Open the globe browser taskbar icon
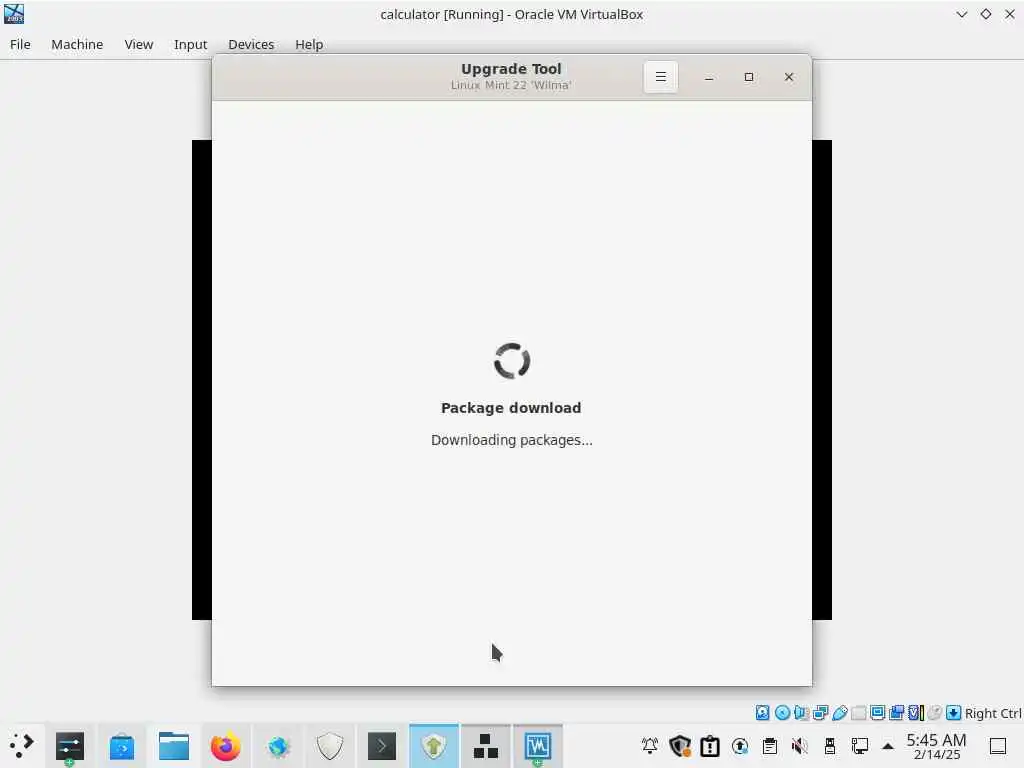Screen dimensions: 1024x768 278,746
